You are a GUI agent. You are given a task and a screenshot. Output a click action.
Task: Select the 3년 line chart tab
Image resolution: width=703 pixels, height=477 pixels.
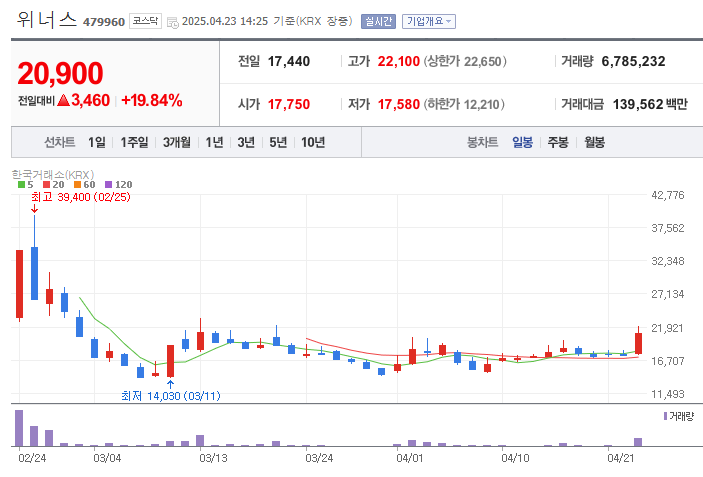coord(246,142)
